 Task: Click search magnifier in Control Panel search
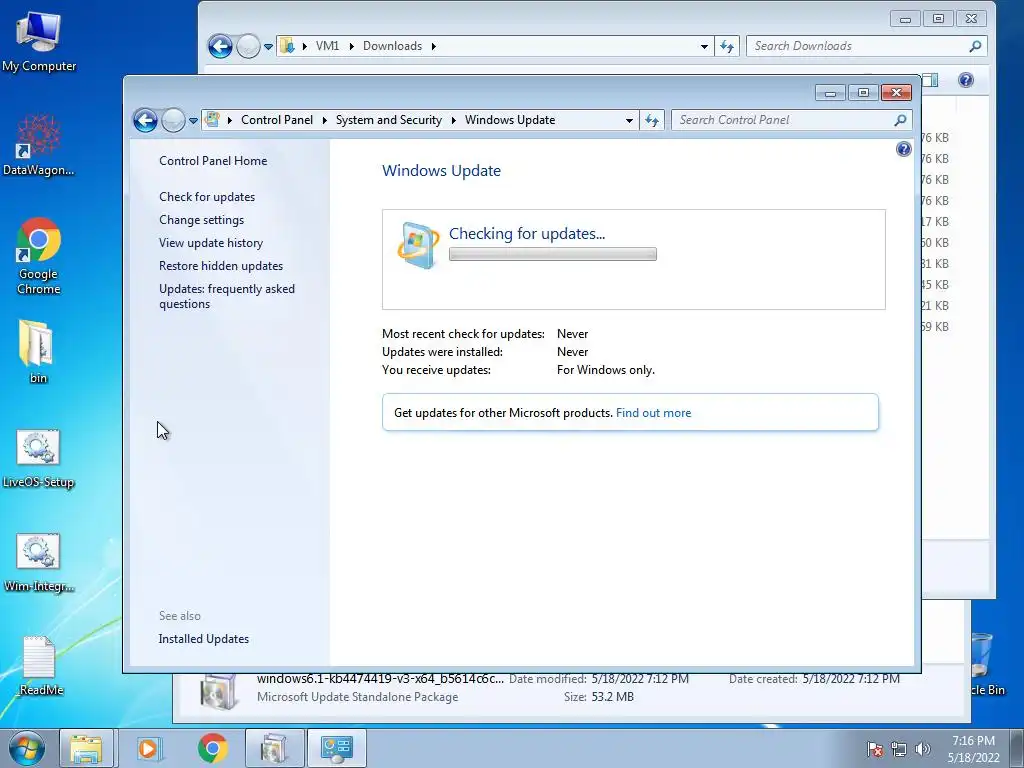click(900, 120)
